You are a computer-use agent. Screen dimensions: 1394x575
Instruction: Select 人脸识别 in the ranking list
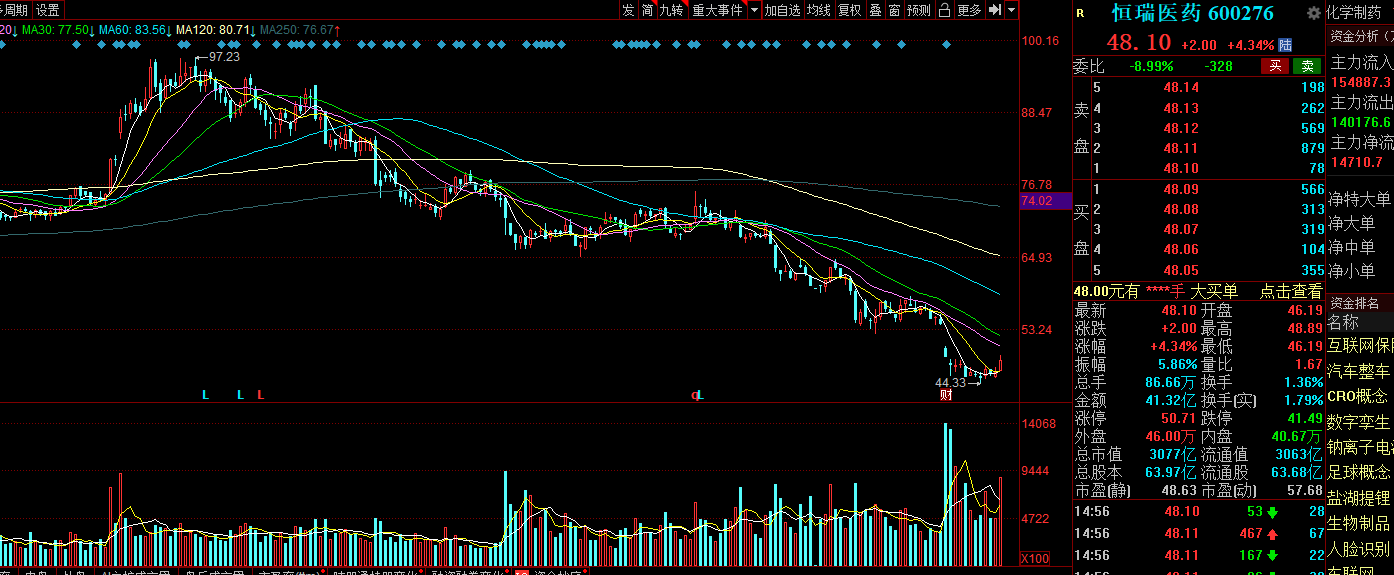click(x=1358, y=548)
